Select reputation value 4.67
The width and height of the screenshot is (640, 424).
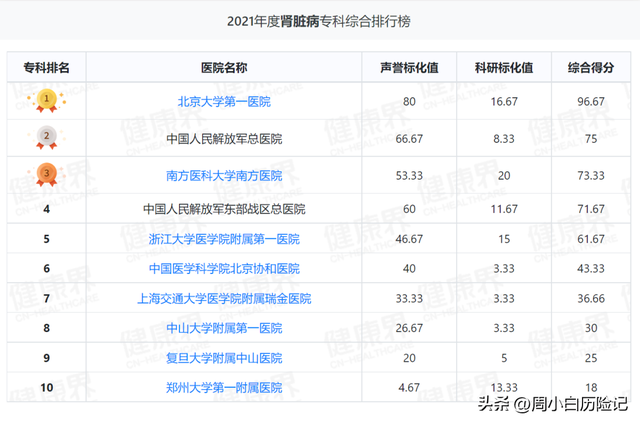pyautogui.click(x=409, y=388)
